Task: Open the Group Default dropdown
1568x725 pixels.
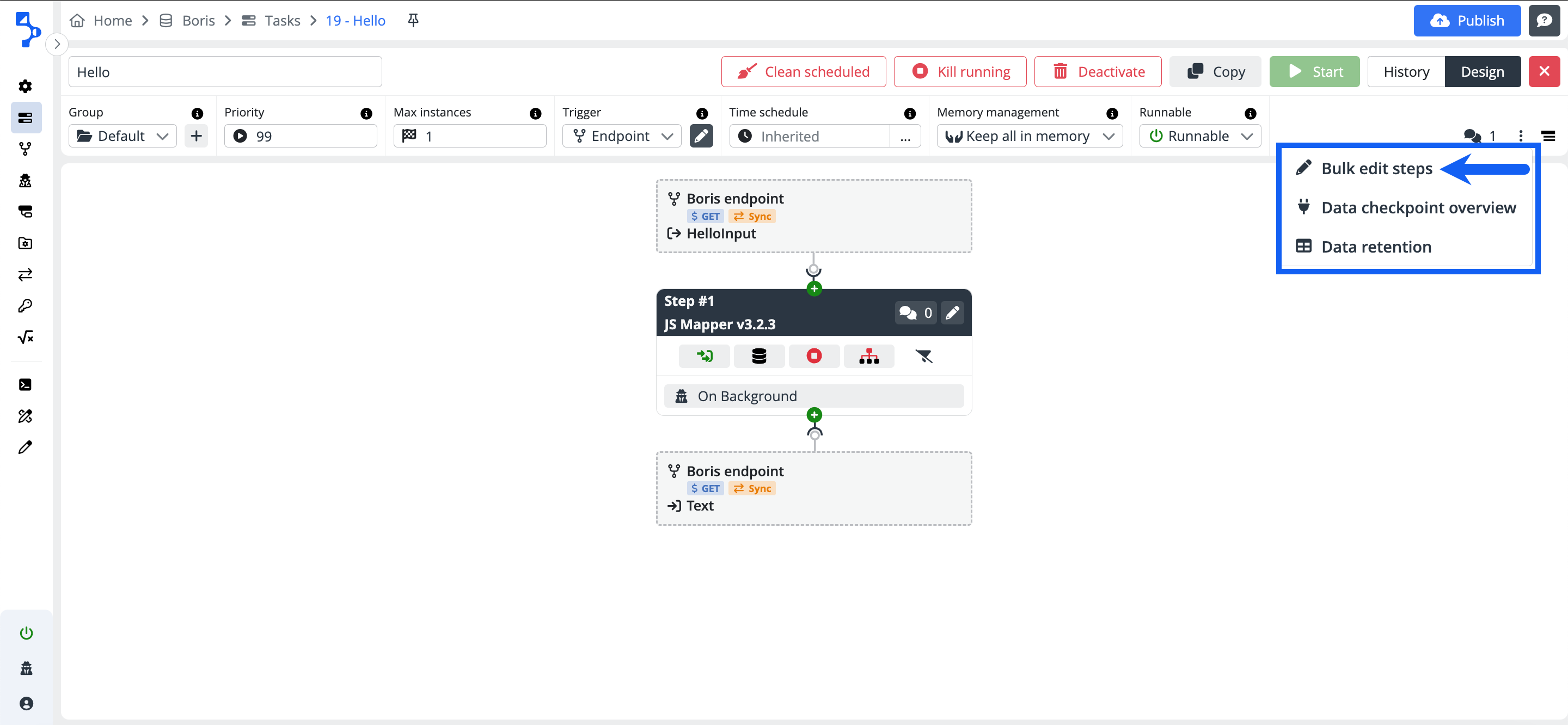Action: coord(122,136)
